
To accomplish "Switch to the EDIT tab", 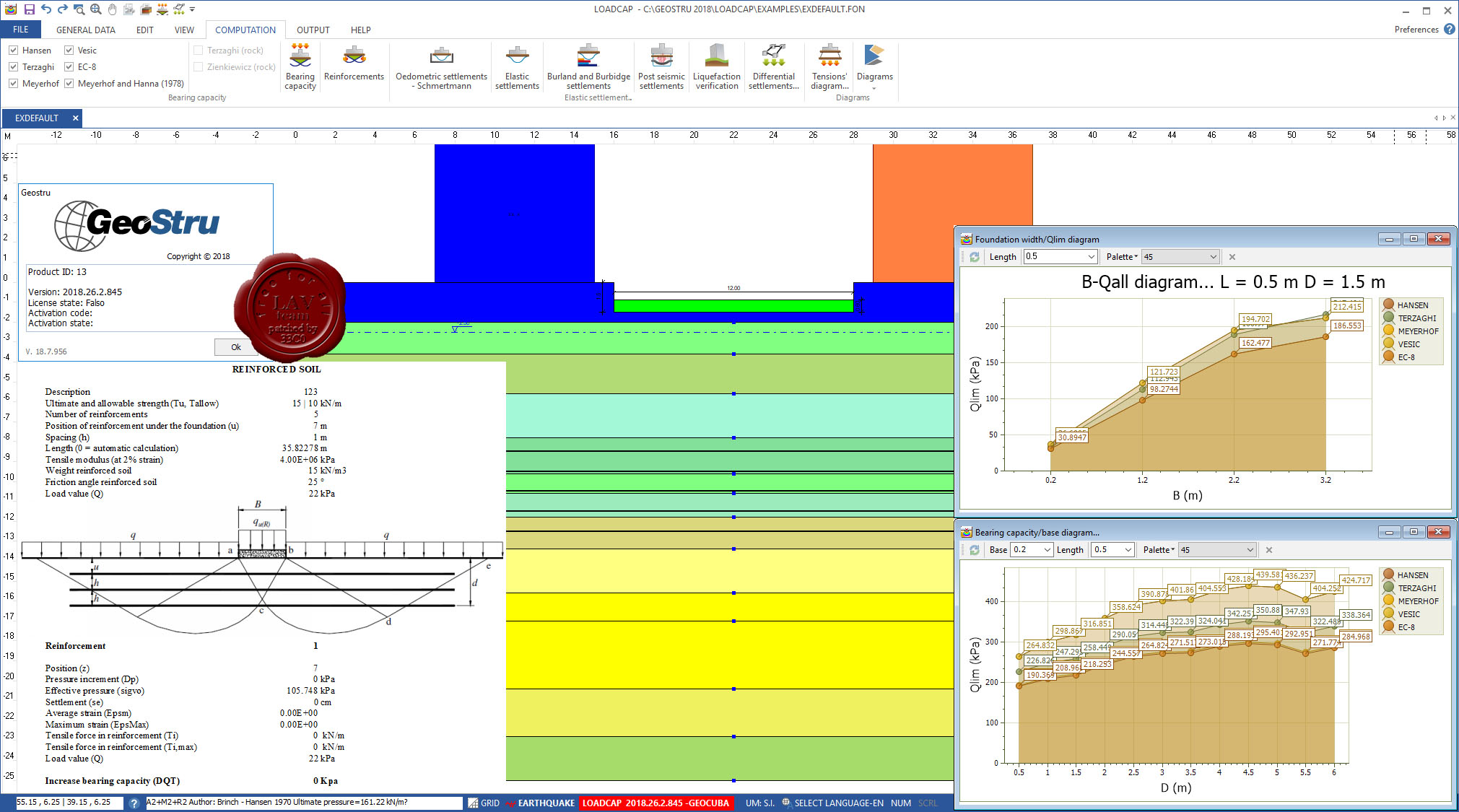I will [144, 30].
